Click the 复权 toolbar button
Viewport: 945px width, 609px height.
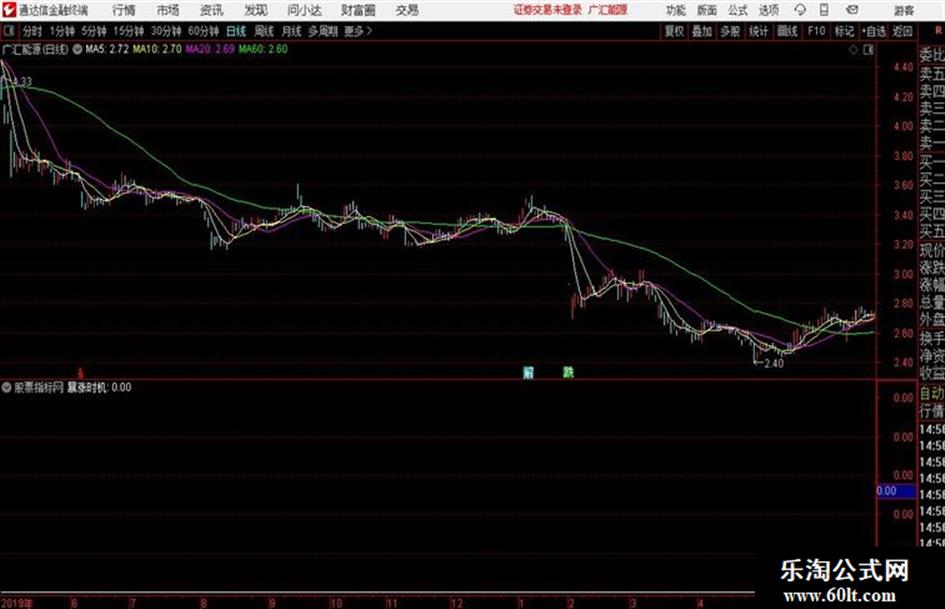pyautogui.click(x=674, y=31)
